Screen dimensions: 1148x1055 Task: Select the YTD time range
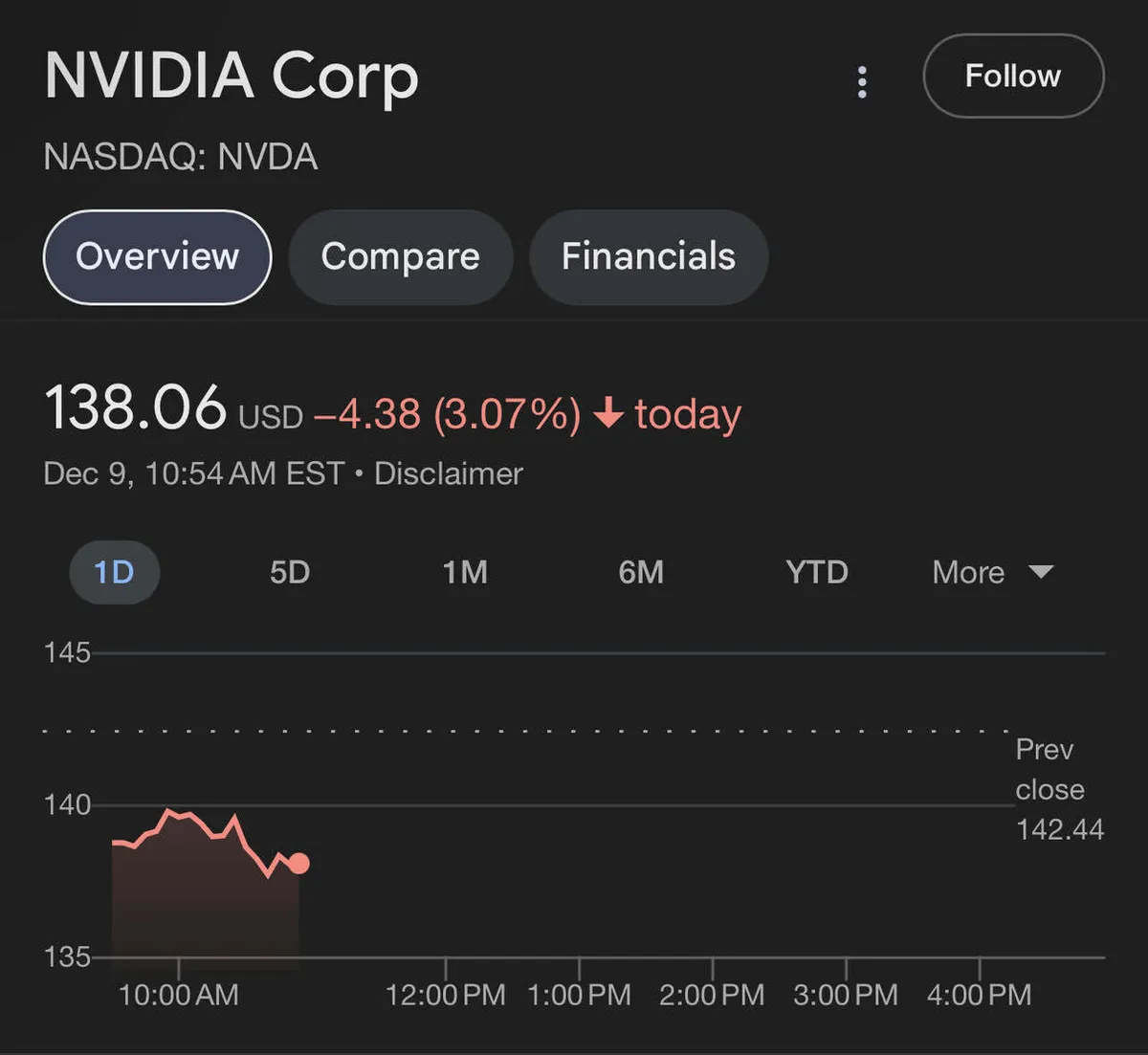816,572
